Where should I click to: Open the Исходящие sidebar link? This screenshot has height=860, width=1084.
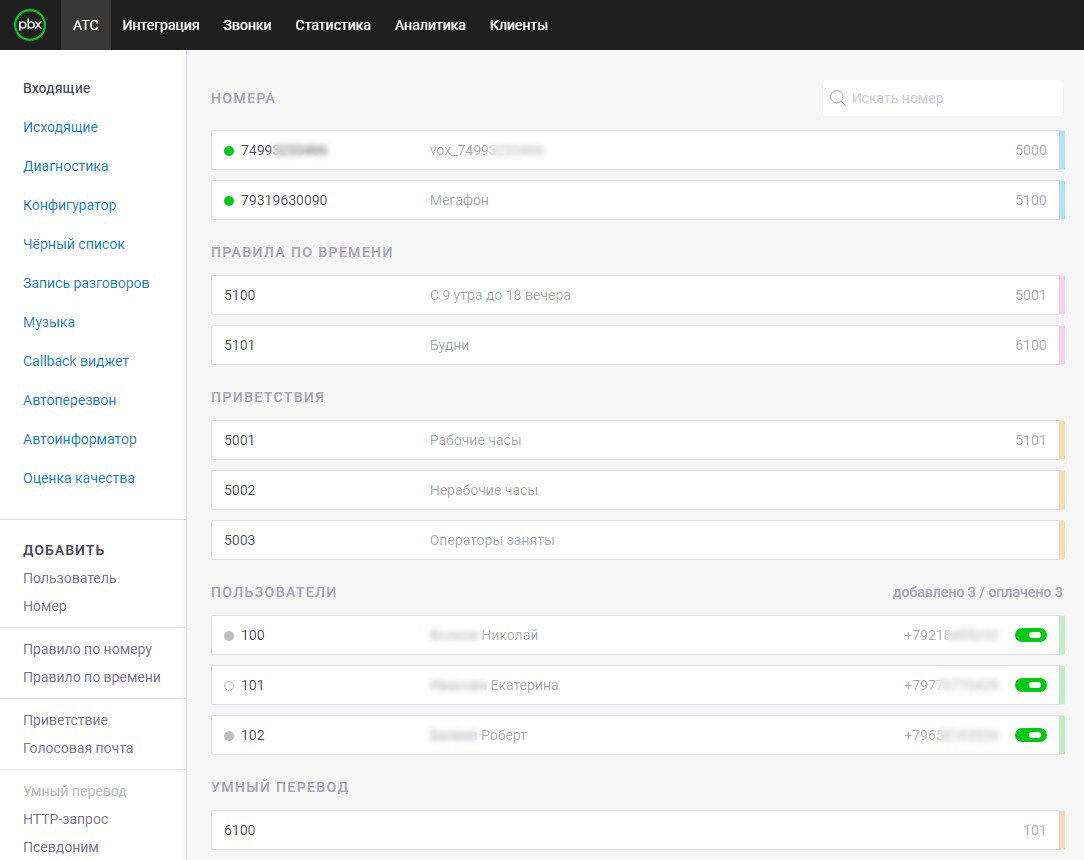pyautogui.click(x=60, y=127)
